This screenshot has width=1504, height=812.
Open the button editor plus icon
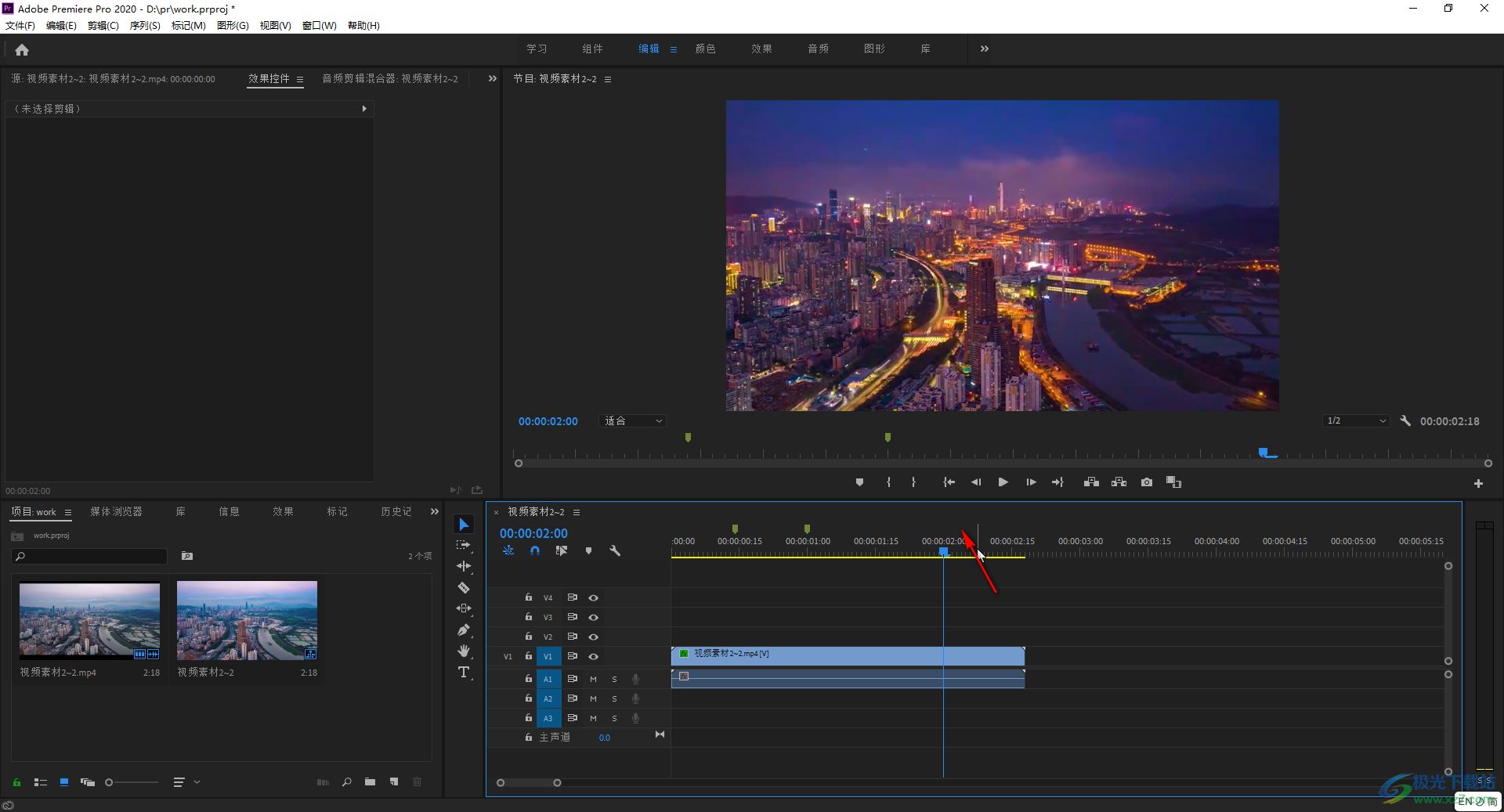click(x=1478, y=484)
